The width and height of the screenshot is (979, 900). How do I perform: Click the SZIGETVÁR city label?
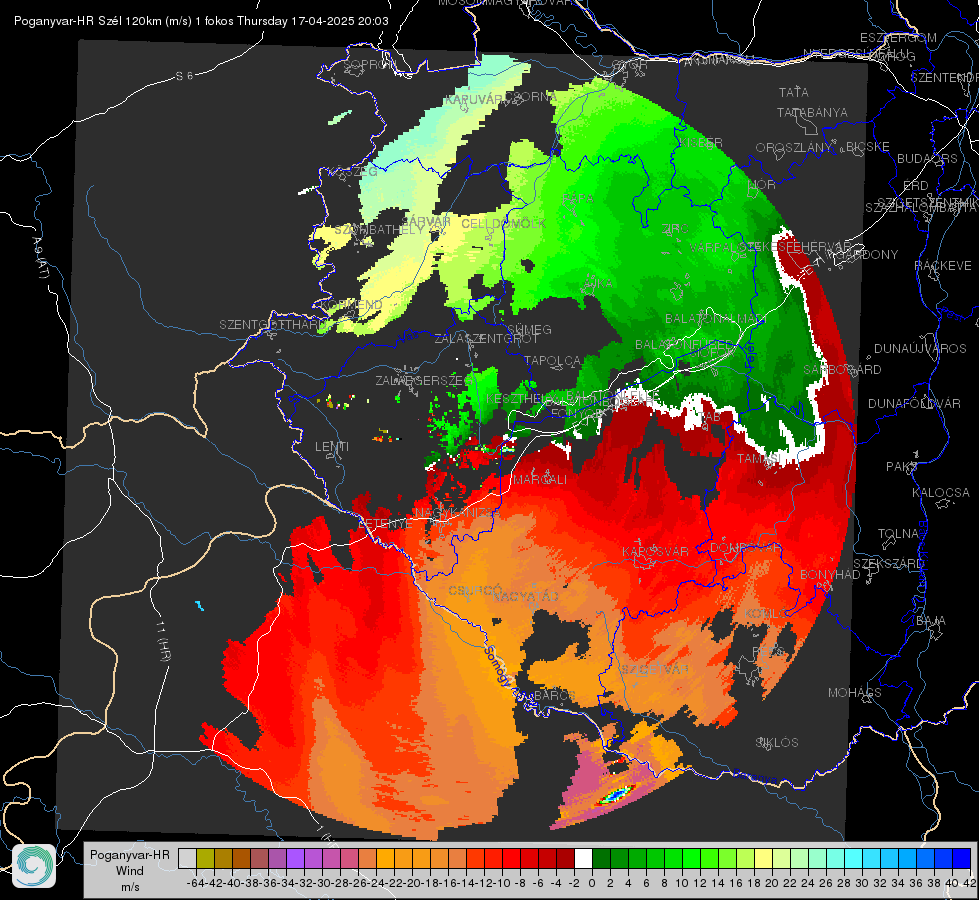[x=655, y=669]
